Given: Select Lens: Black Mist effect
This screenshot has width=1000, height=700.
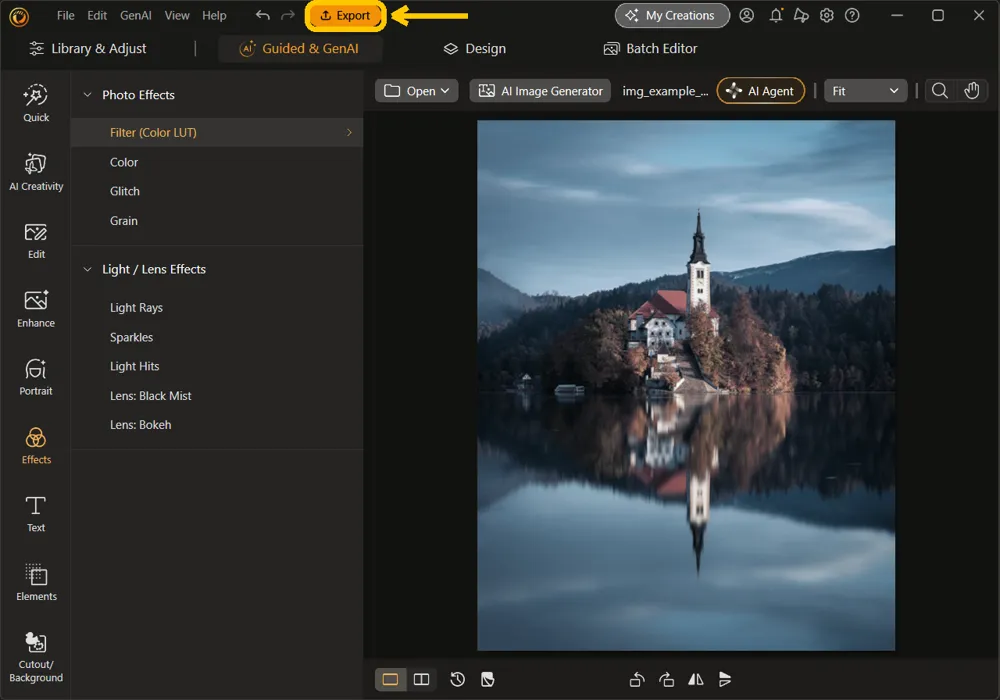Looking at the screenshot, I should 151,395.
